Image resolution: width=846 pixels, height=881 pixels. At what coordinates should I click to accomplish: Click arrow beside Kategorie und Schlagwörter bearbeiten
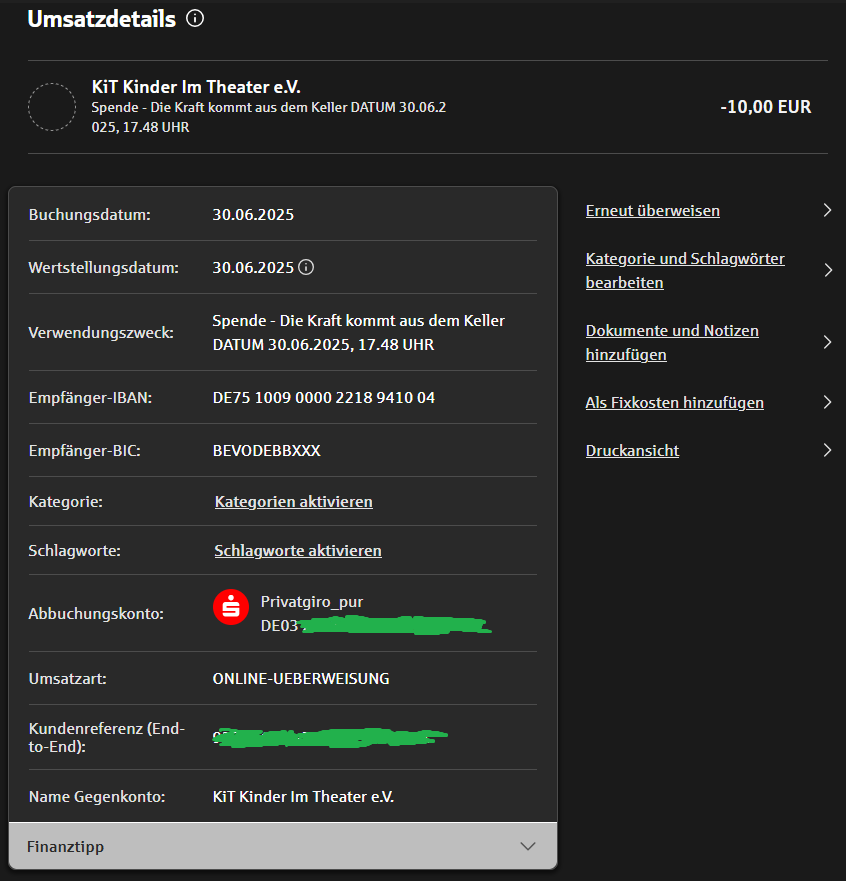tap(827, 270)
